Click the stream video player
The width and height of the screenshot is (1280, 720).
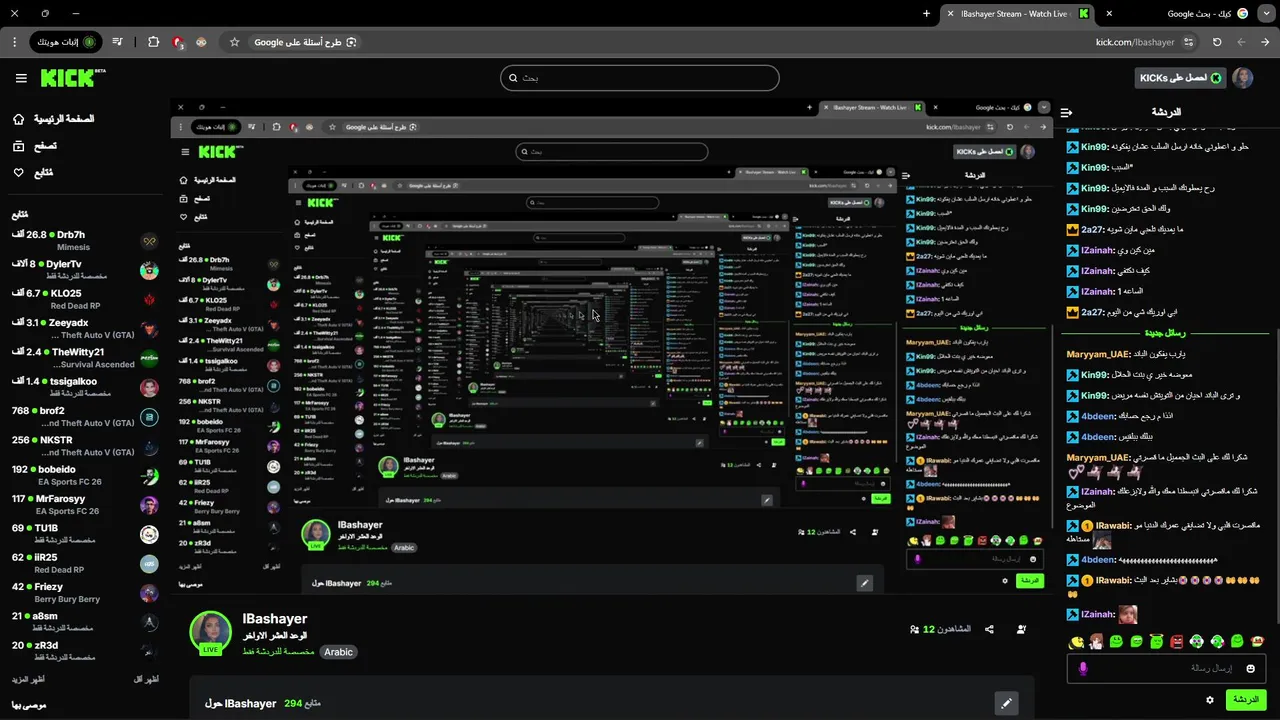click(x=611, y=346)
